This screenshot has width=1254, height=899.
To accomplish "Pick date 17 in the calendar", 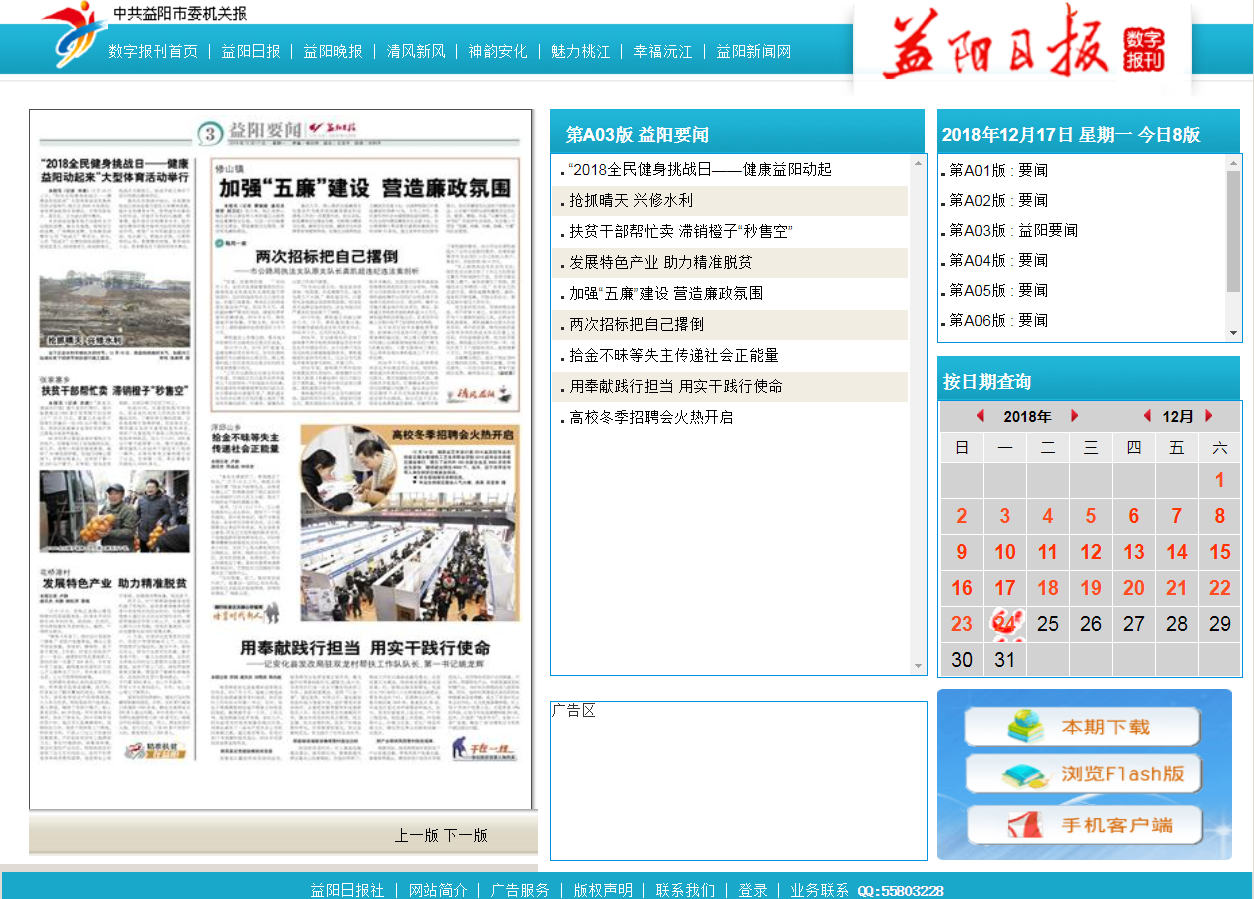I will (x=1004, y=588).
